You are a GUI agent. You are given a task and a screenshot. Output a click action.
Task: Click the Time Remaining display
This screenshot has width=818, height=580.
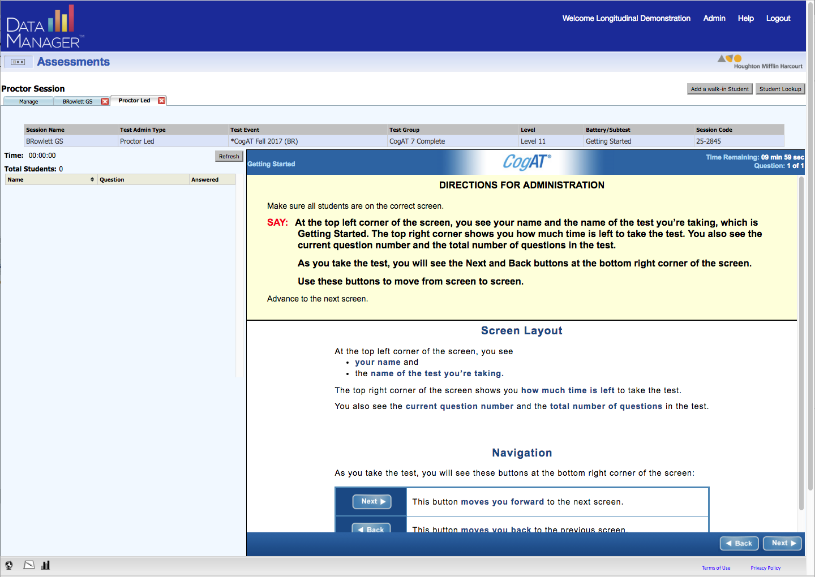pyautogui.click(x=756, y=158)
